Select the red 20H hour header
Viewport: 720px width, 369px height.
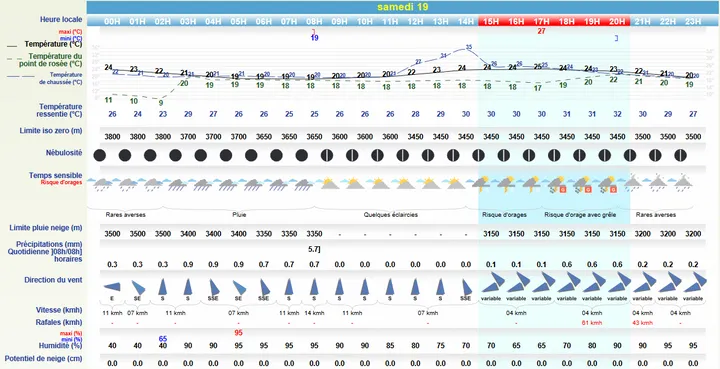pyautogui.click(x=617, y=21)
